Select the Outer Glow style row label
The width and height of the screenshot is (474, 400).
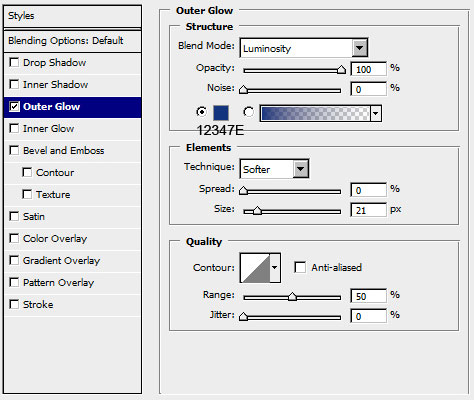pyautogui.click(x=52, y=107)
